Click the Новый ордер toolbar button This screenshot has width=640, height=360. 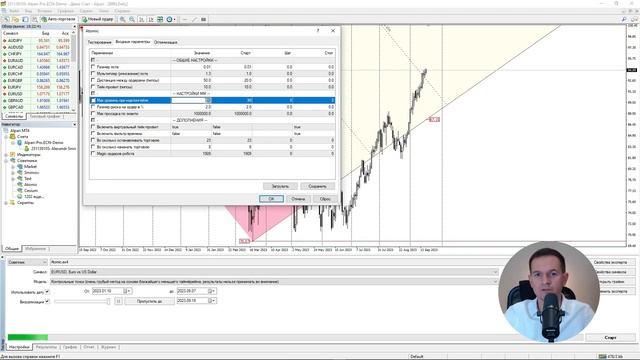(98, 19)
